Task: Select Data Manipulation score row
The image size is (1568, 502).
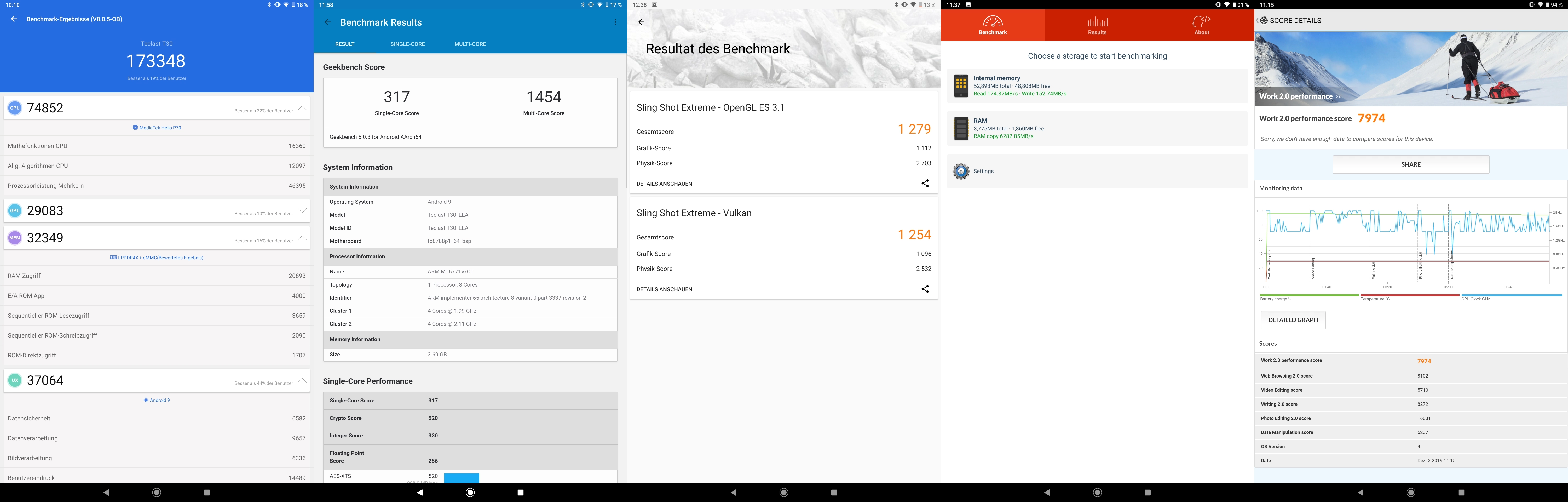Action: tap(1411, 432)
